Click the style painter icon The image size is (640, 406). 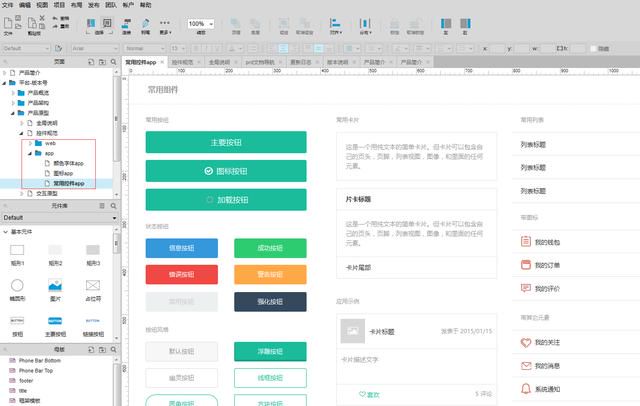(58, 49)
